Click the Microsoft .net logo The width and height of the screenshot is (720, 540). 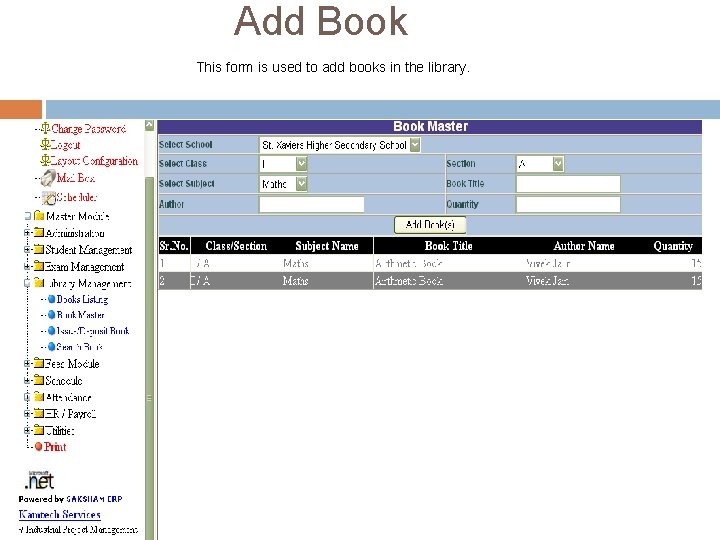coord(39,480)
